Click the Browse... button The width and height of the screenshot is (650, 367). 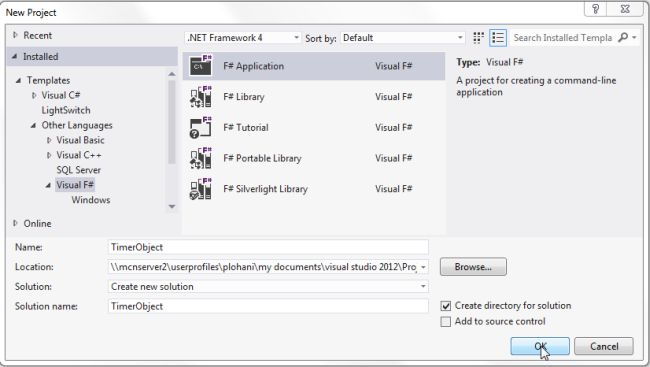click(473, 267)
